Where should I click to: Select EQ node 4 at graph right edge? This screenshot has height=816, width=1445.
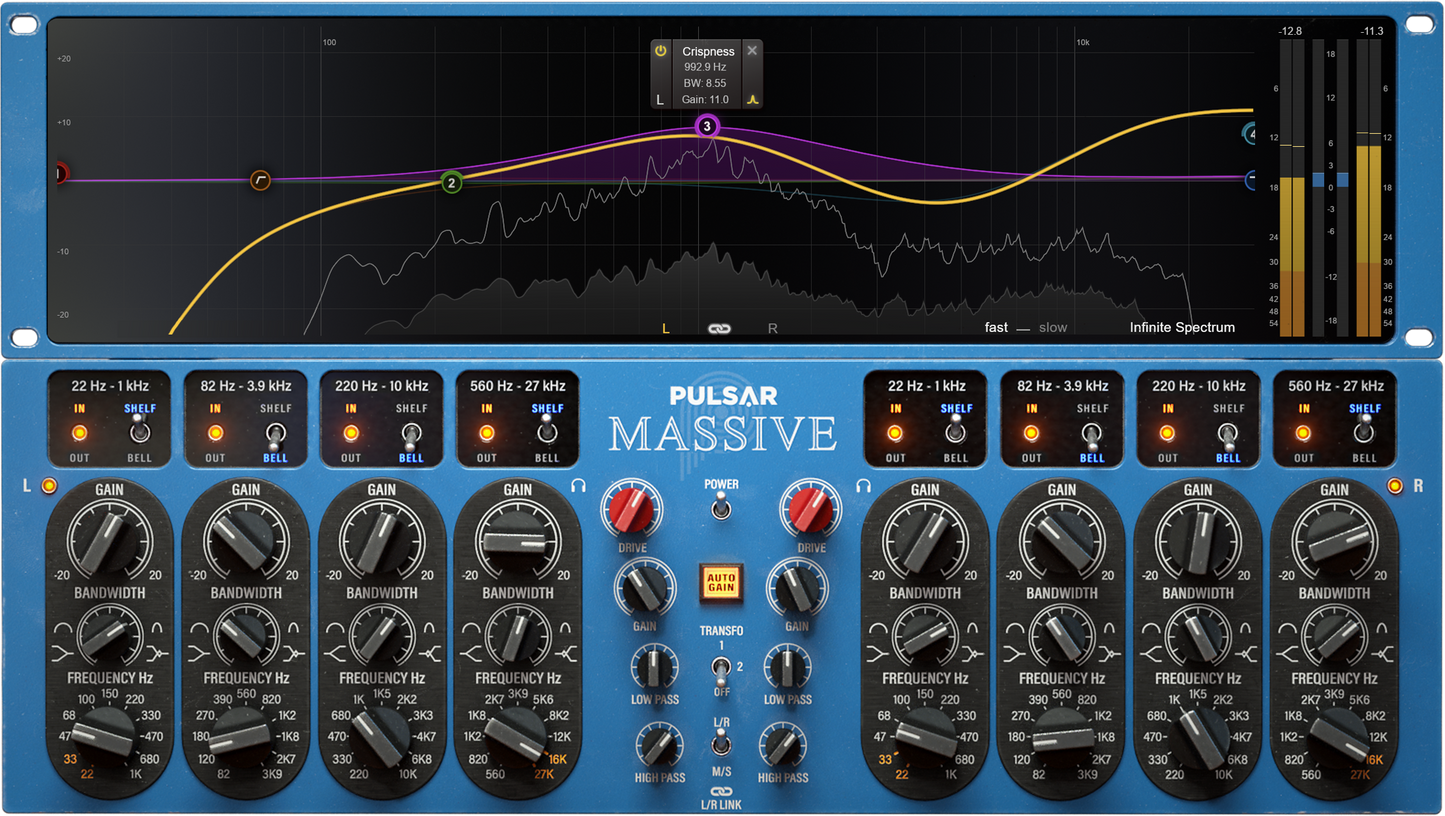tap(1249, 133)
